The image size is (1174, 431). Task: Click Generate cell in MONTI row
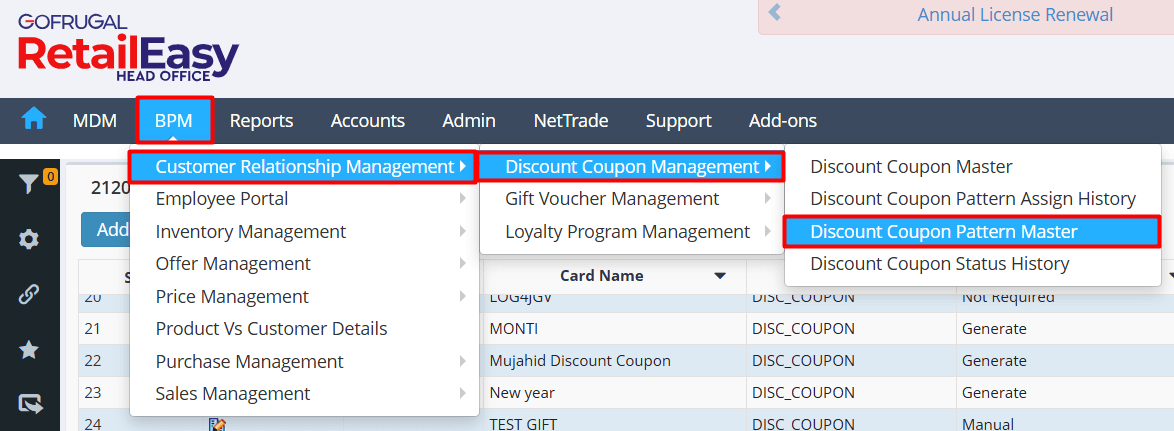click(1065, 328)
